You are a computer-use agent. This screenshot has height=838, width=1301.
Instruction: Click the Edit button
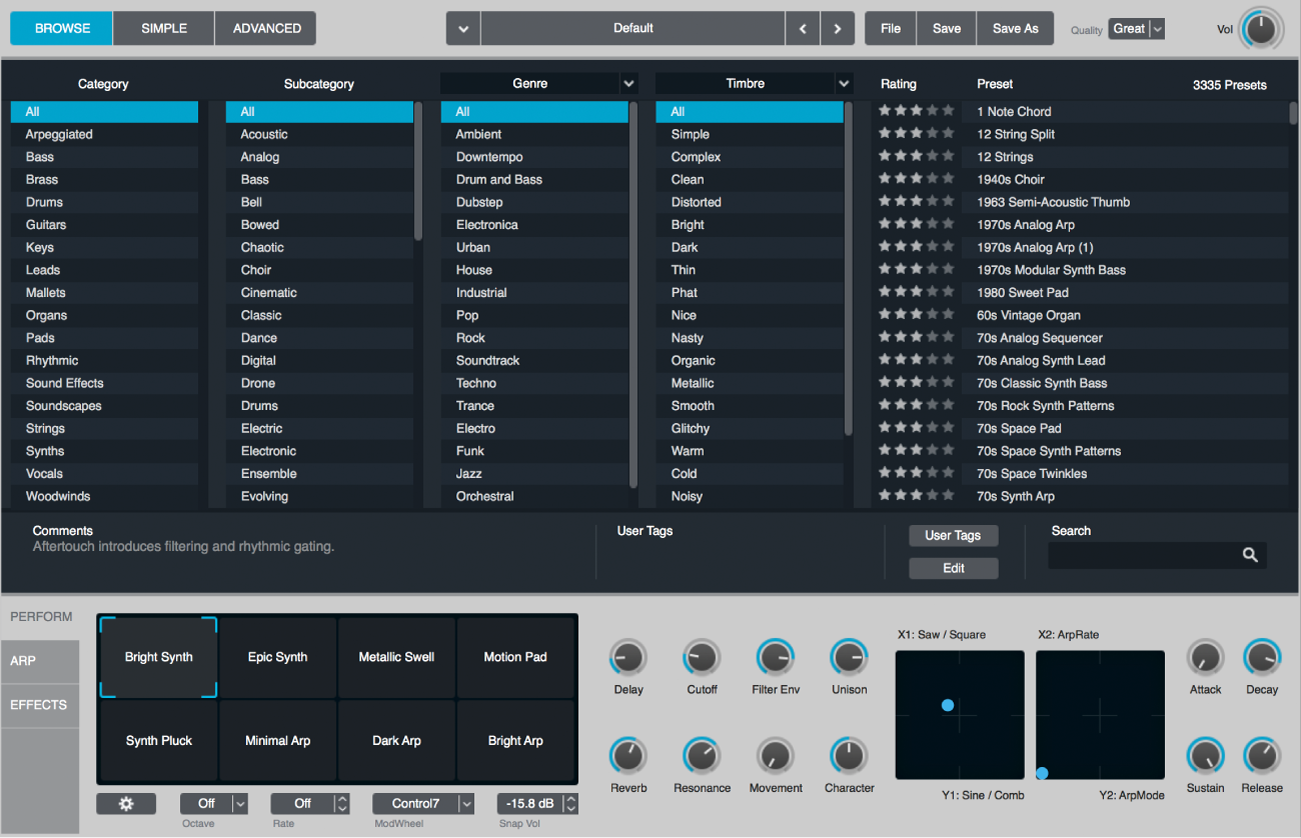[x=953, y=568]
